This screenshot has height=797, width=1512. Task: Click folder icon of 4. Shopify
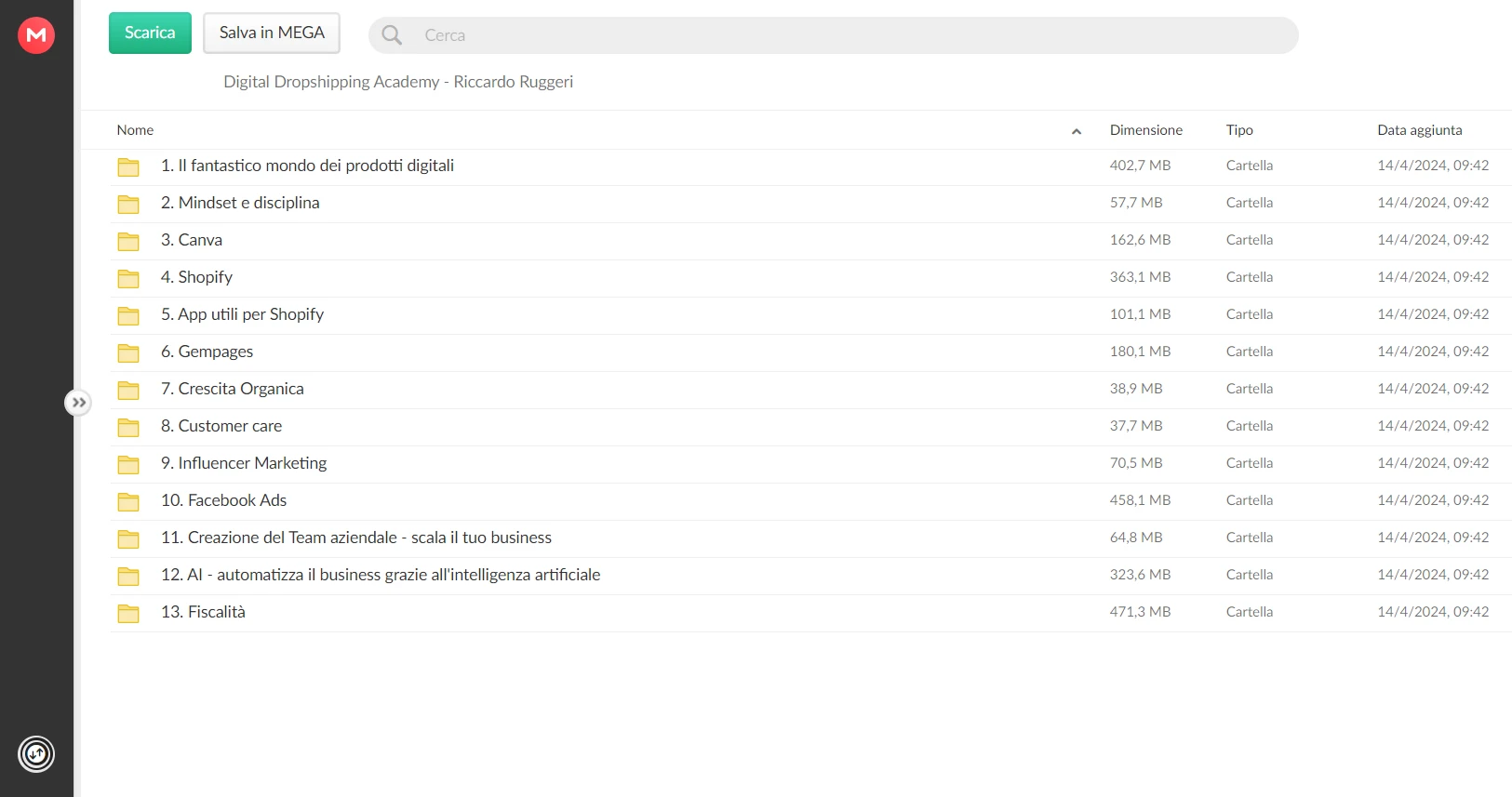pyautogui.click(x=128, y=278)
